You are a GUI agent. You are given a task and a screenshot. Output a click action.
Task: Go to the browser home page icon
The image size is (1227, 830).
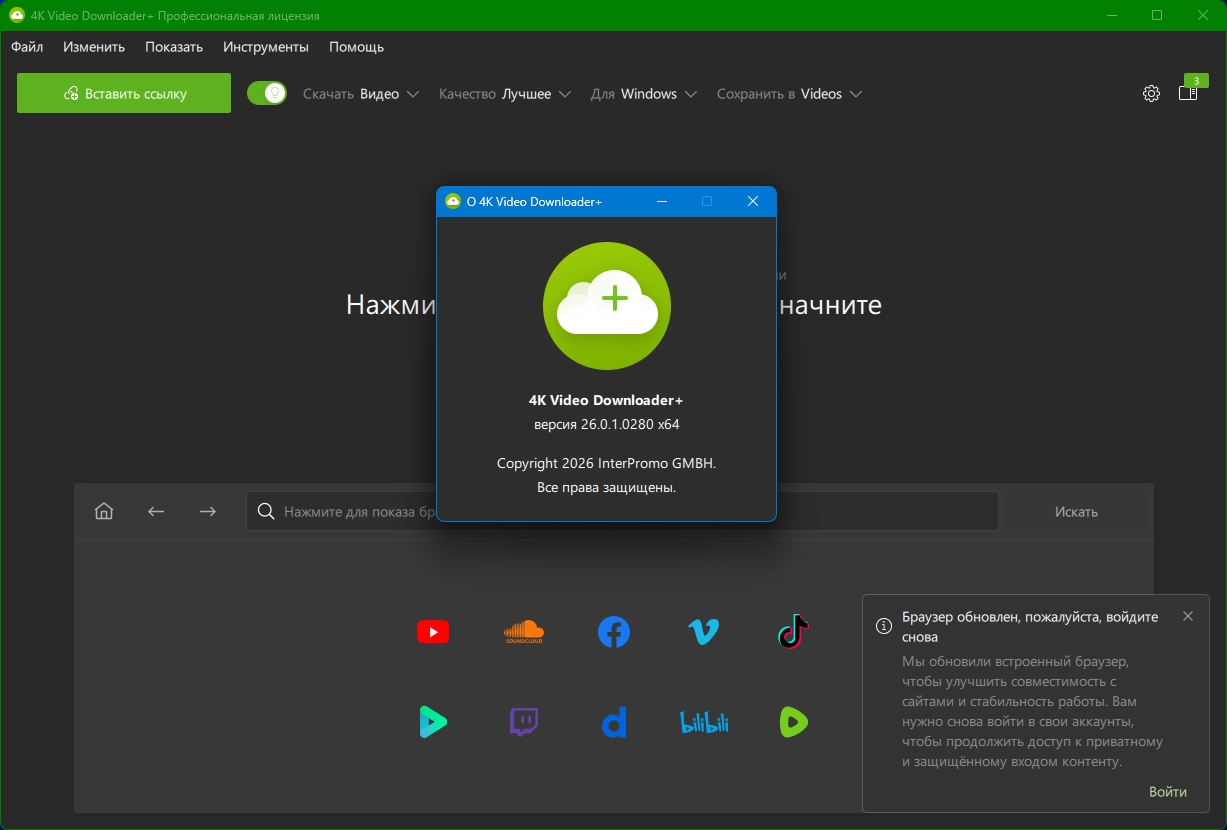pyautogui.click(x=103, y=511)
